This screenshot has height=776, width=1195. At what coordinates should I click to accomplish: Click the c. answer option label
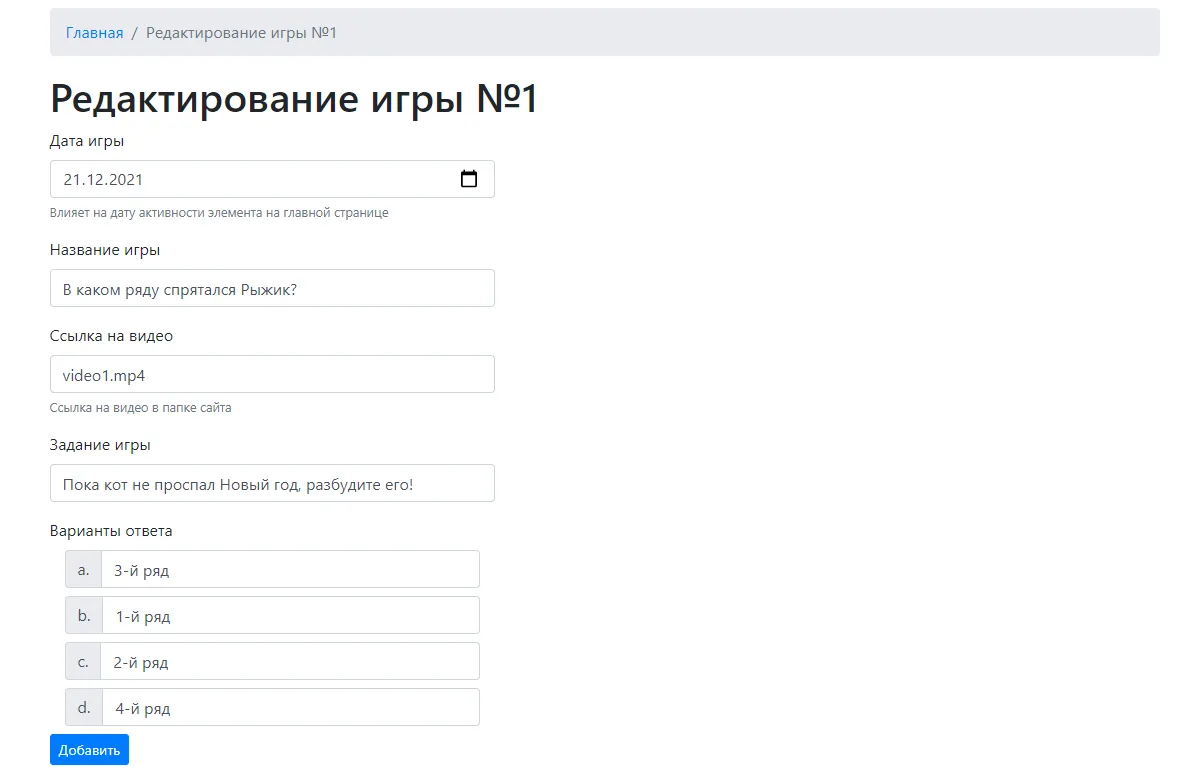82,661
